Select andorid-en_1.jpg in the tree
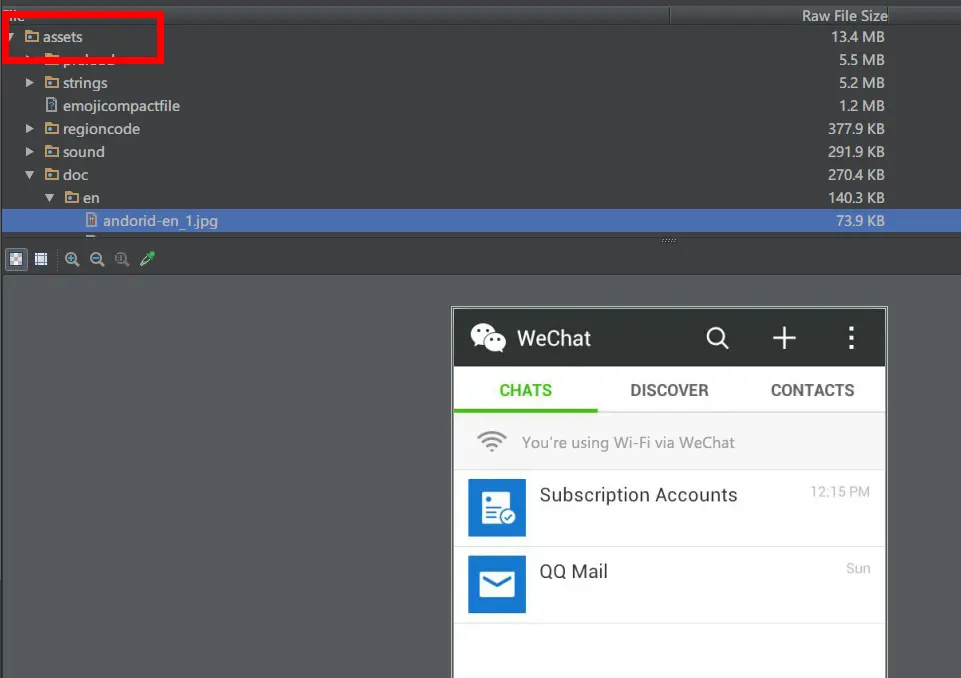 (160, 221)
